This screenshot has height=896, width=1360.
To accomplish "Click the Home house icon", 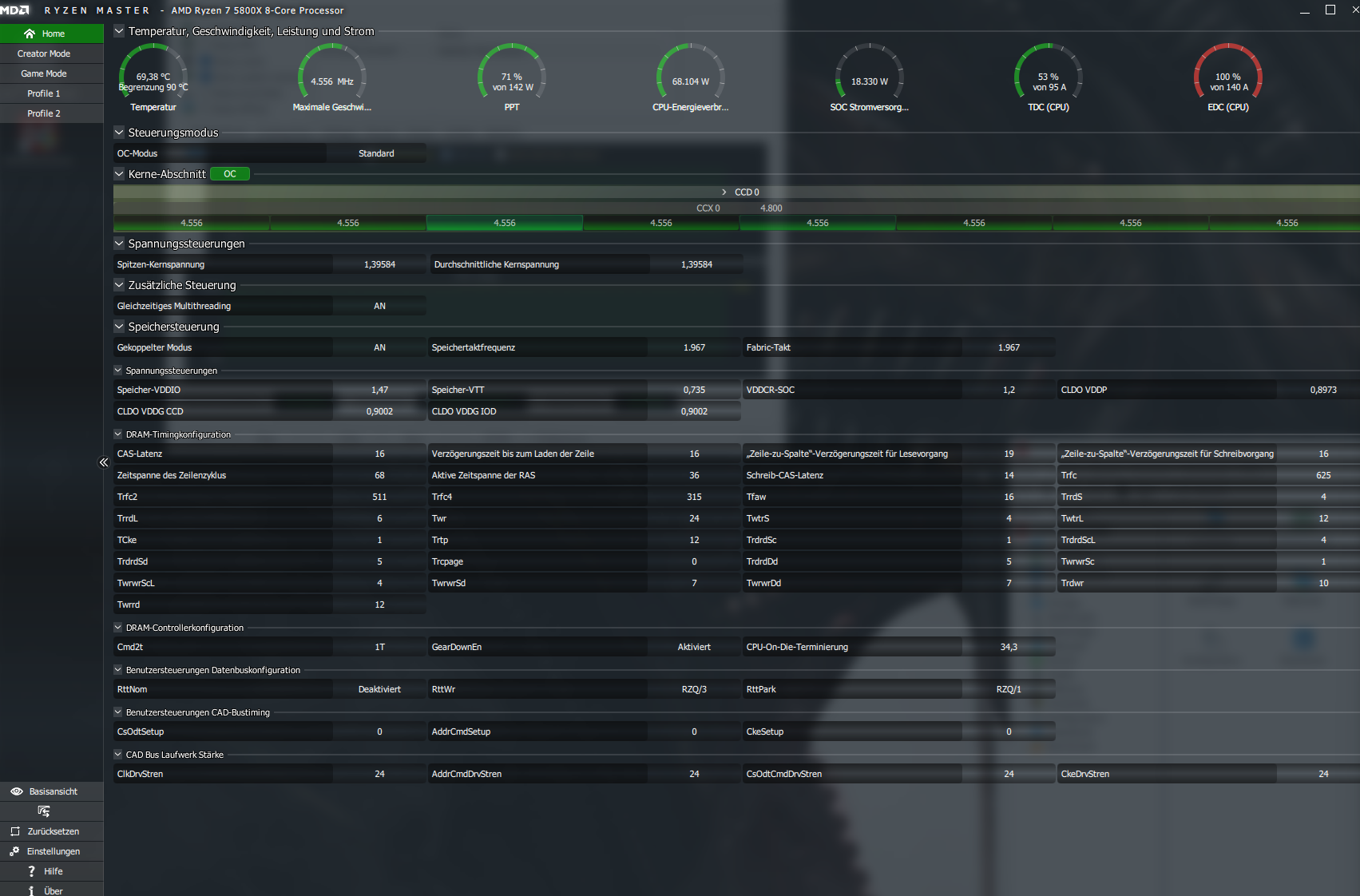I will pyautogui.click(x=30, y=34).
